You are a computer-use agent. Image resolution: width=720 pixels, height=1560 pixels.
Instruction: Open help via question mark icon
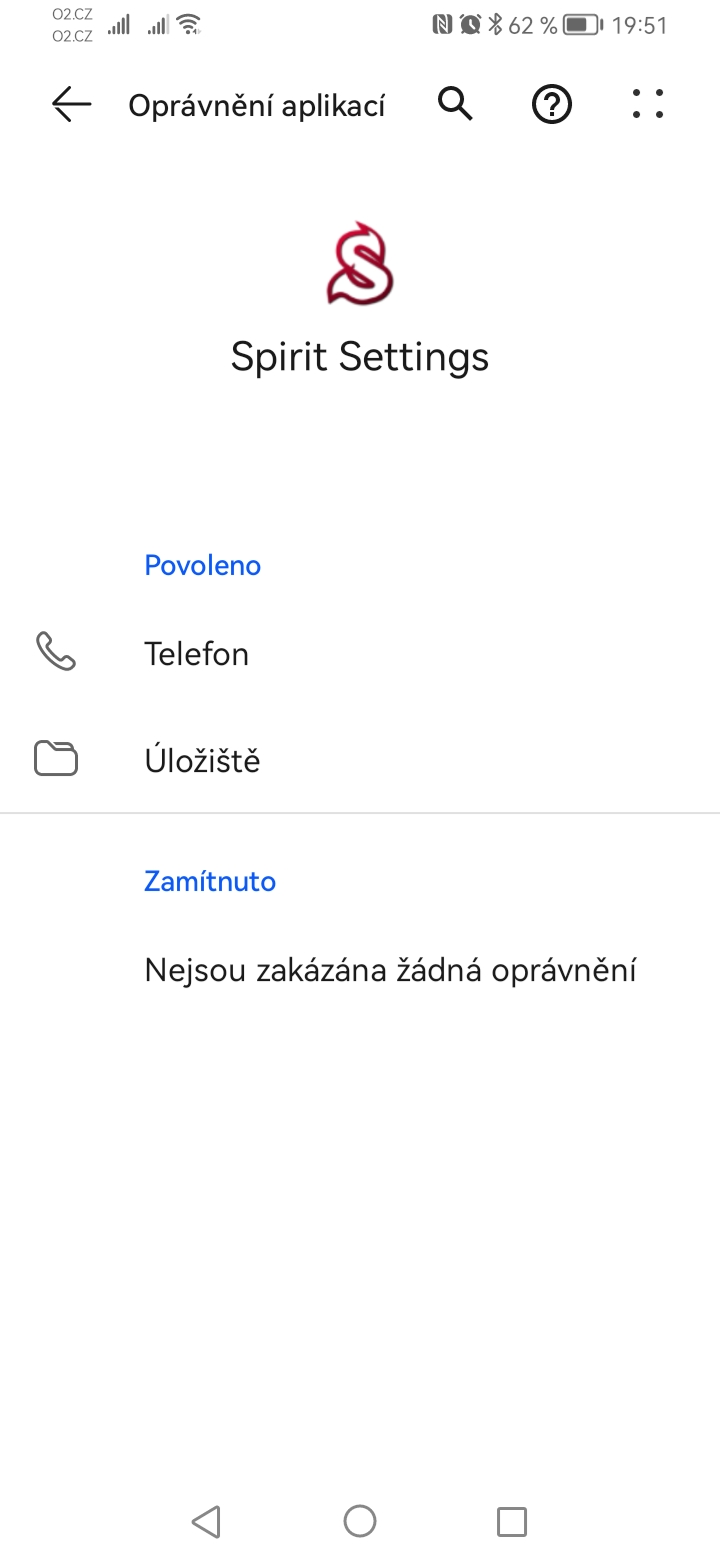pyautogui.click(x=551, y=104)
